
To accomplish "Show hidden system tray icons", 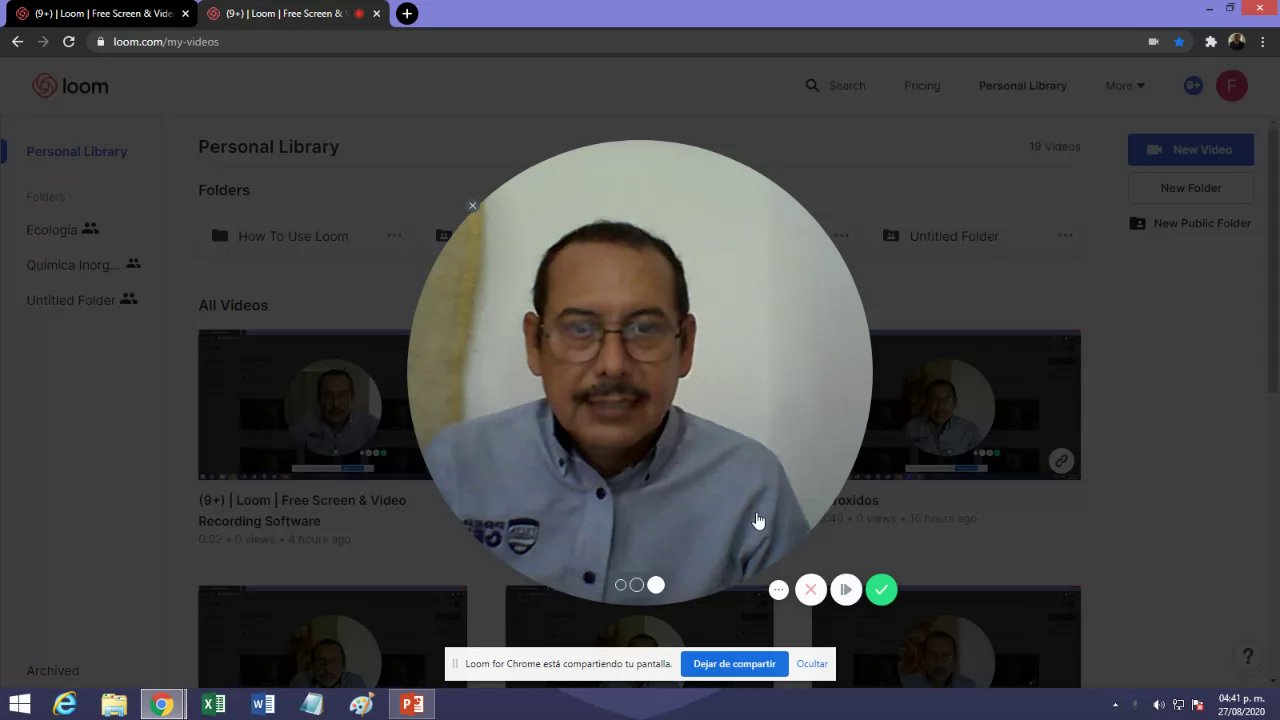I will click(1115, 705).
